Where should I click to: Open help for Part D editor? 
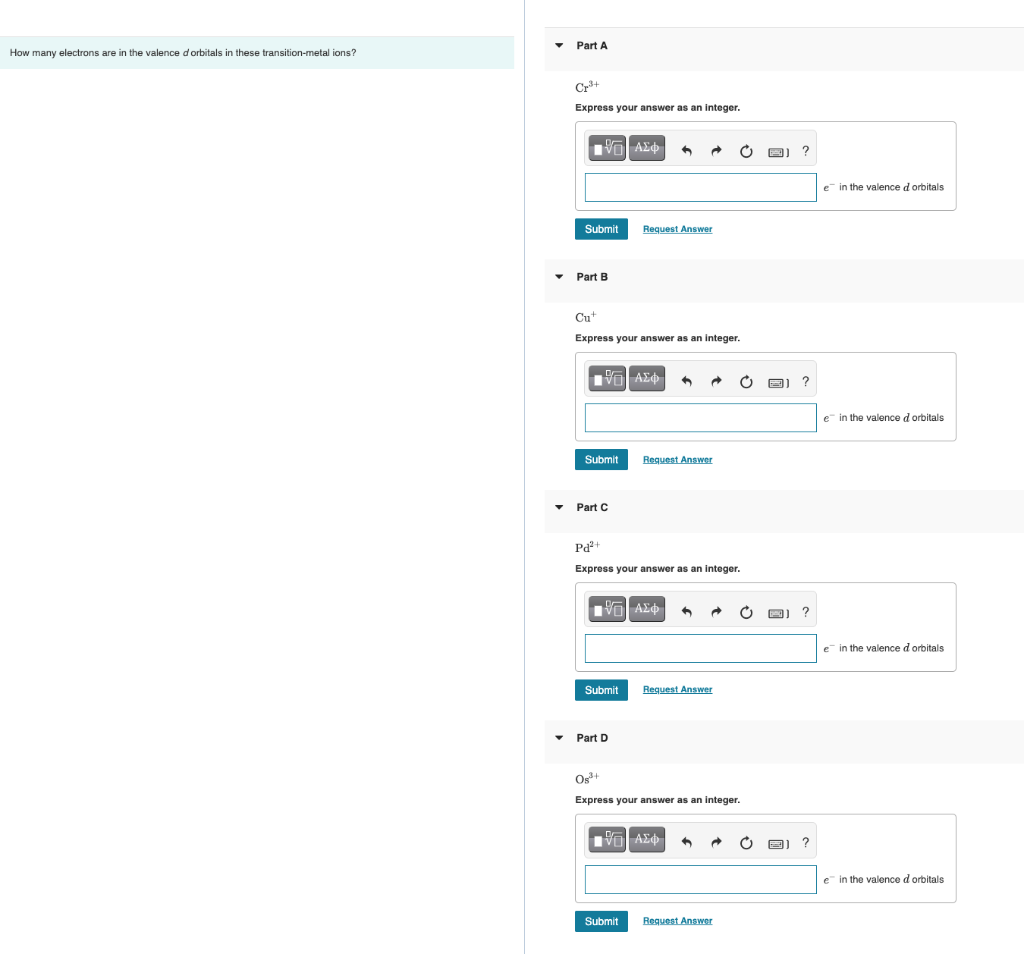click(x=806, y=842)
